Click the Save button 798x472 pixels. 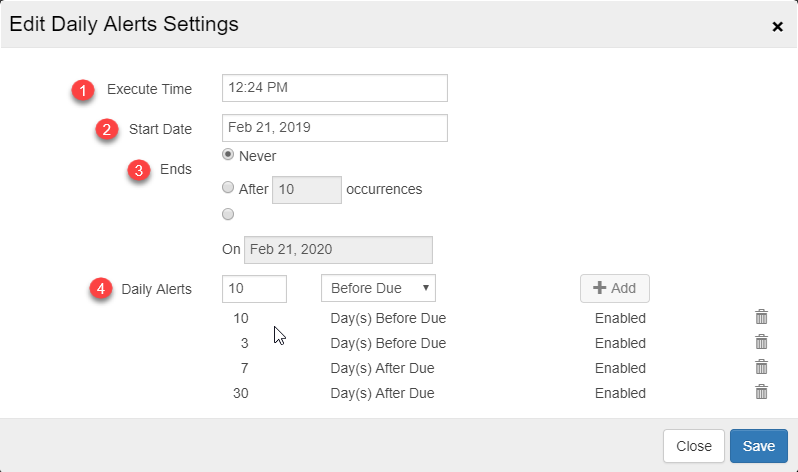(758, 446)
